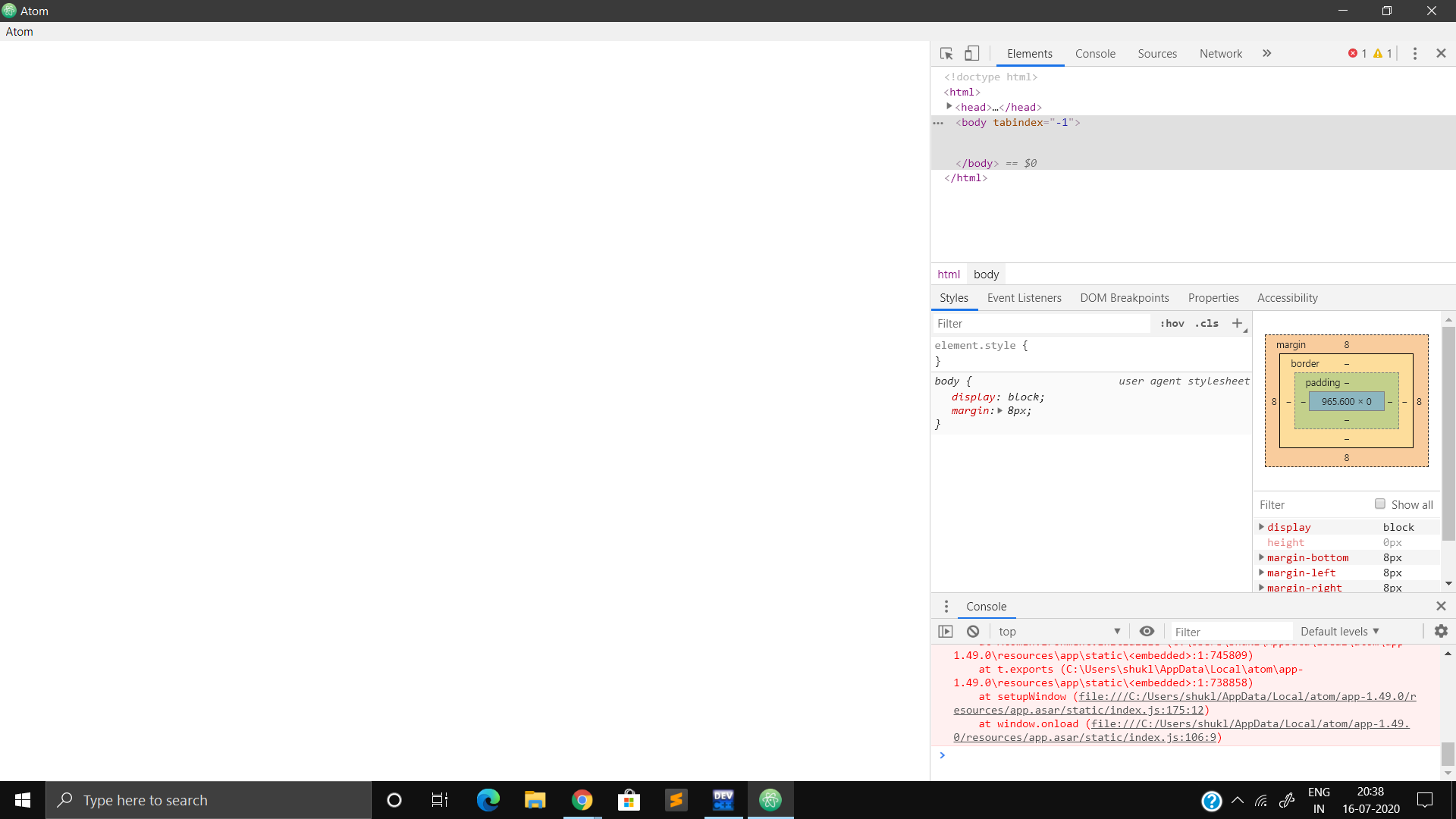Open console settings gear icon
The height and width of the screenshot is (819, 1456).
(1441, 632)
